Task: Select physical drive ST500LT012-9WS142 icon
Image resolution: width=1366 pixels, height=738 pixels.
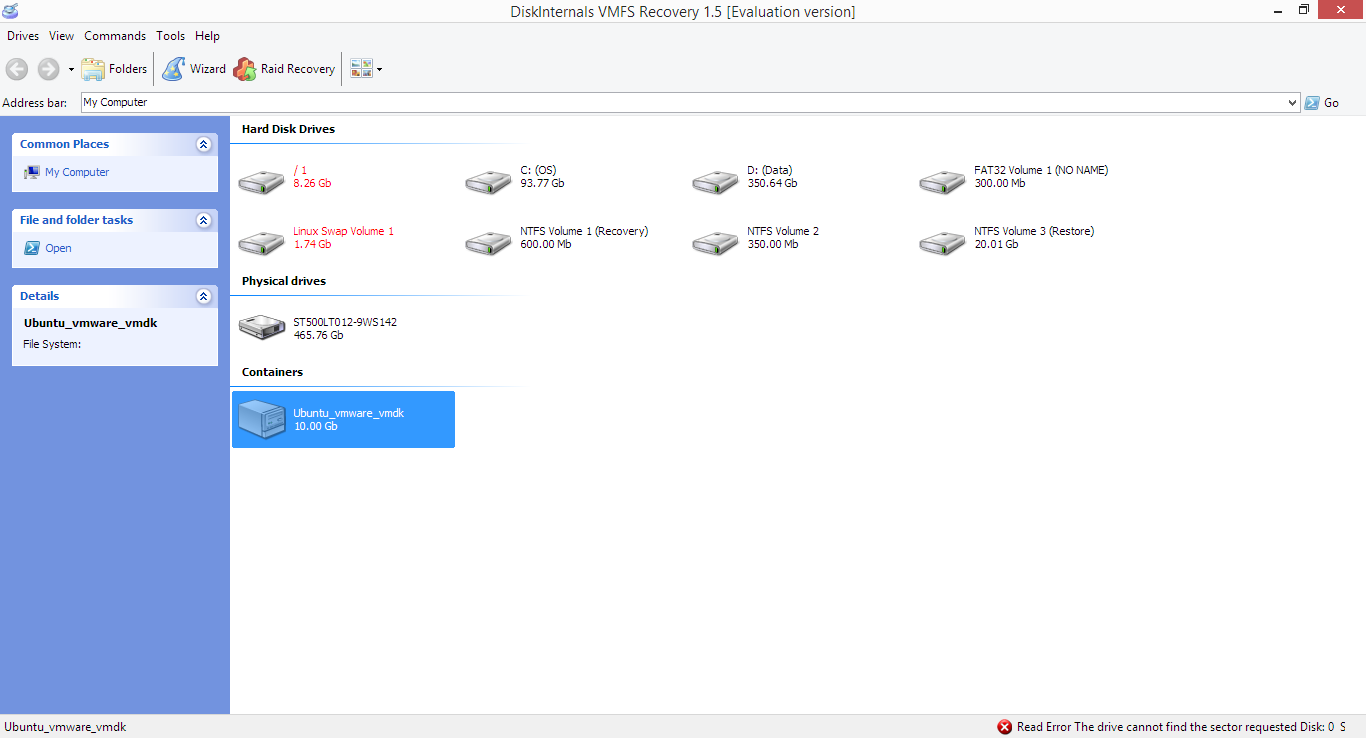Action: click(x=262, y=327)
